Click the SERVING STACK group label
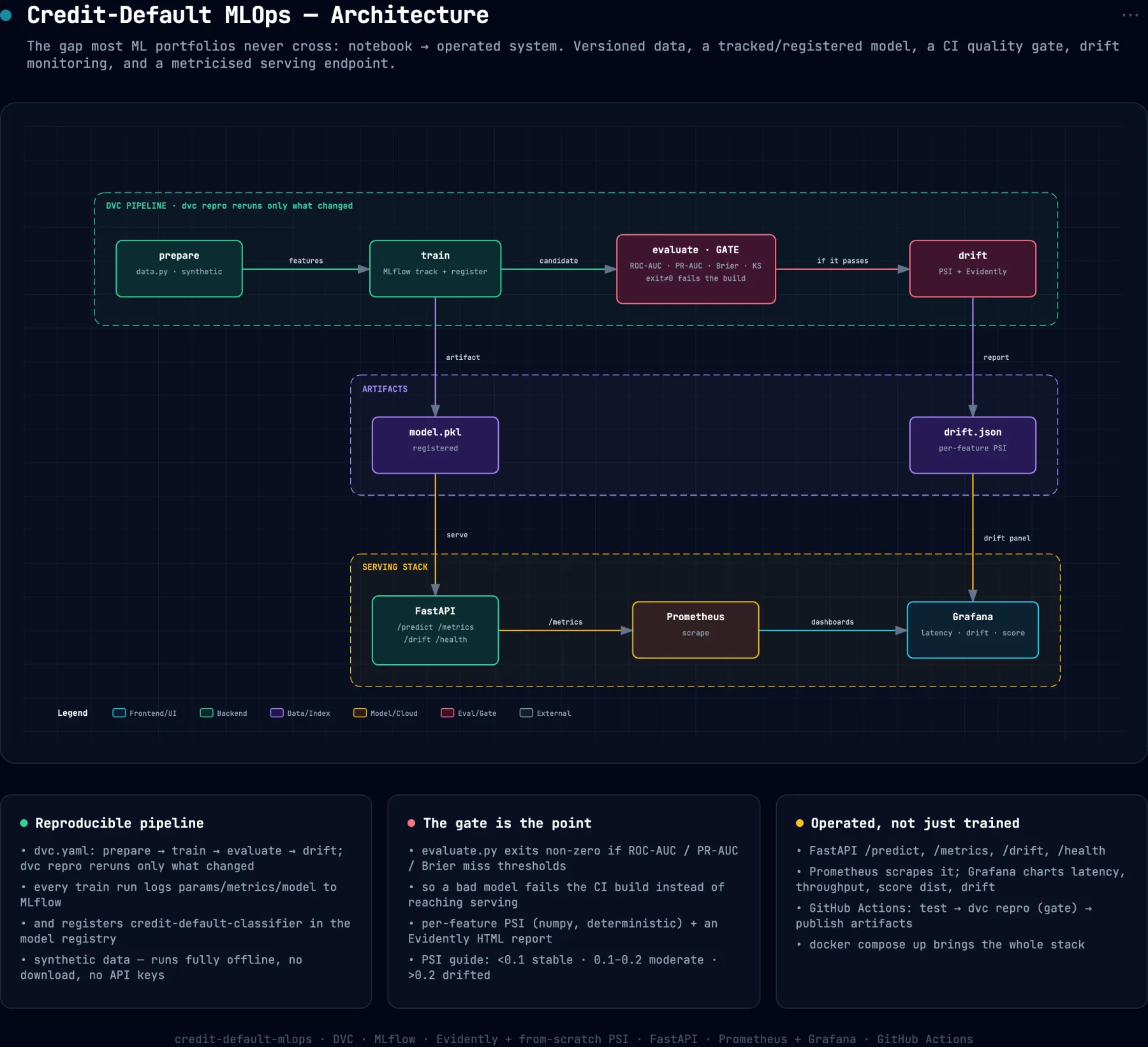Image resolution: width=1148 pixels, height=1047 pixels. tap(395, 567)
